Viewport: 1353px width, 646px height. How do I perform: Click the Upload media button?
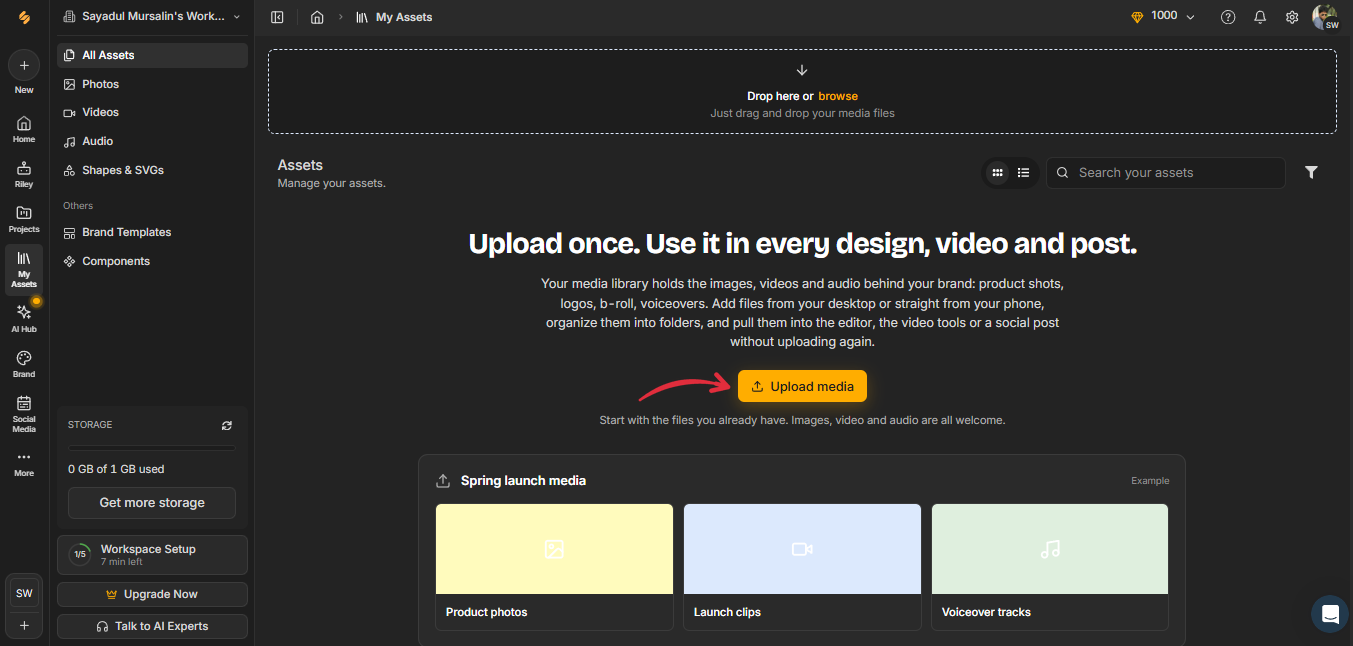pyautogui.click(x=802, y=386)
